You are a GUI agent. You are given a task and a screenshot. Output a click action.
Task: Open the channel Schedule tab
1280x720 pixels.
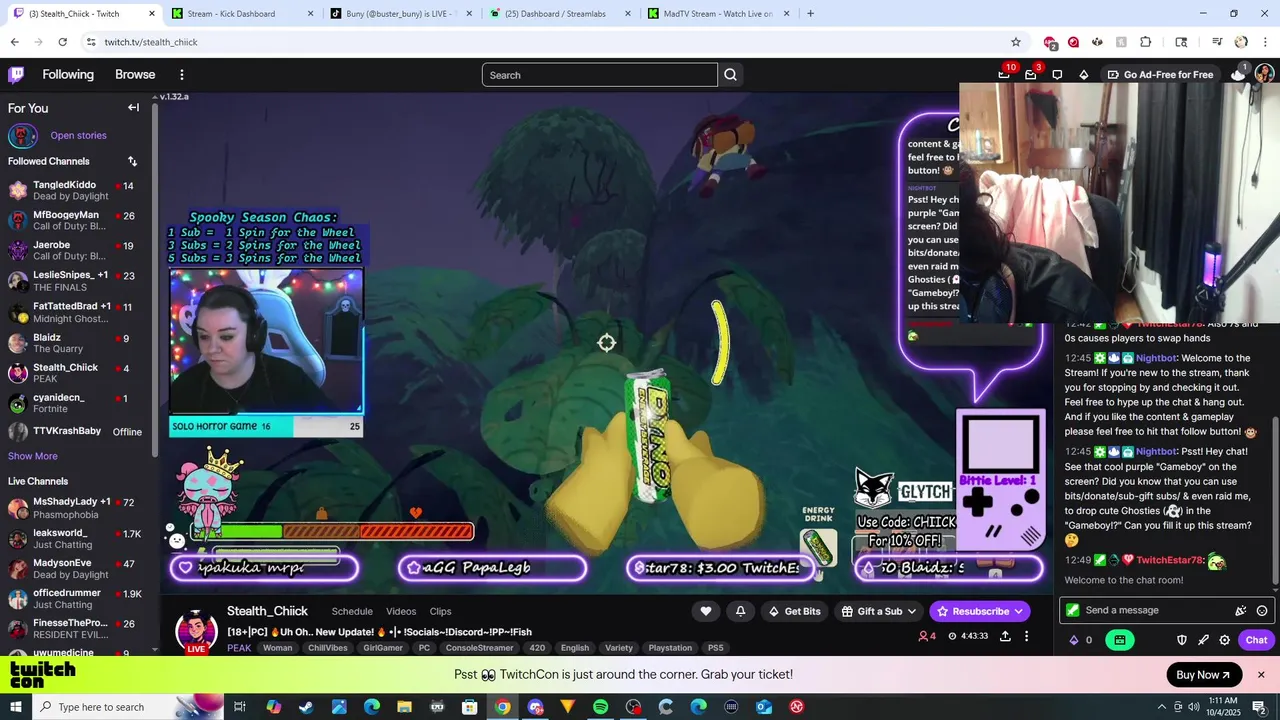[352, 611]
